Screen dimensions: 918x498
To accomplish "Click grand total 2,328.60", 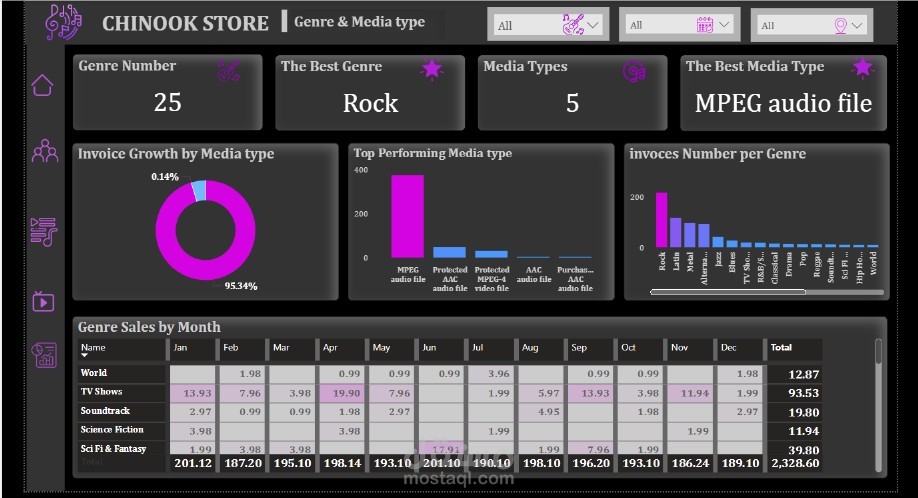I will pyautogui.click(x=795, y=463).
